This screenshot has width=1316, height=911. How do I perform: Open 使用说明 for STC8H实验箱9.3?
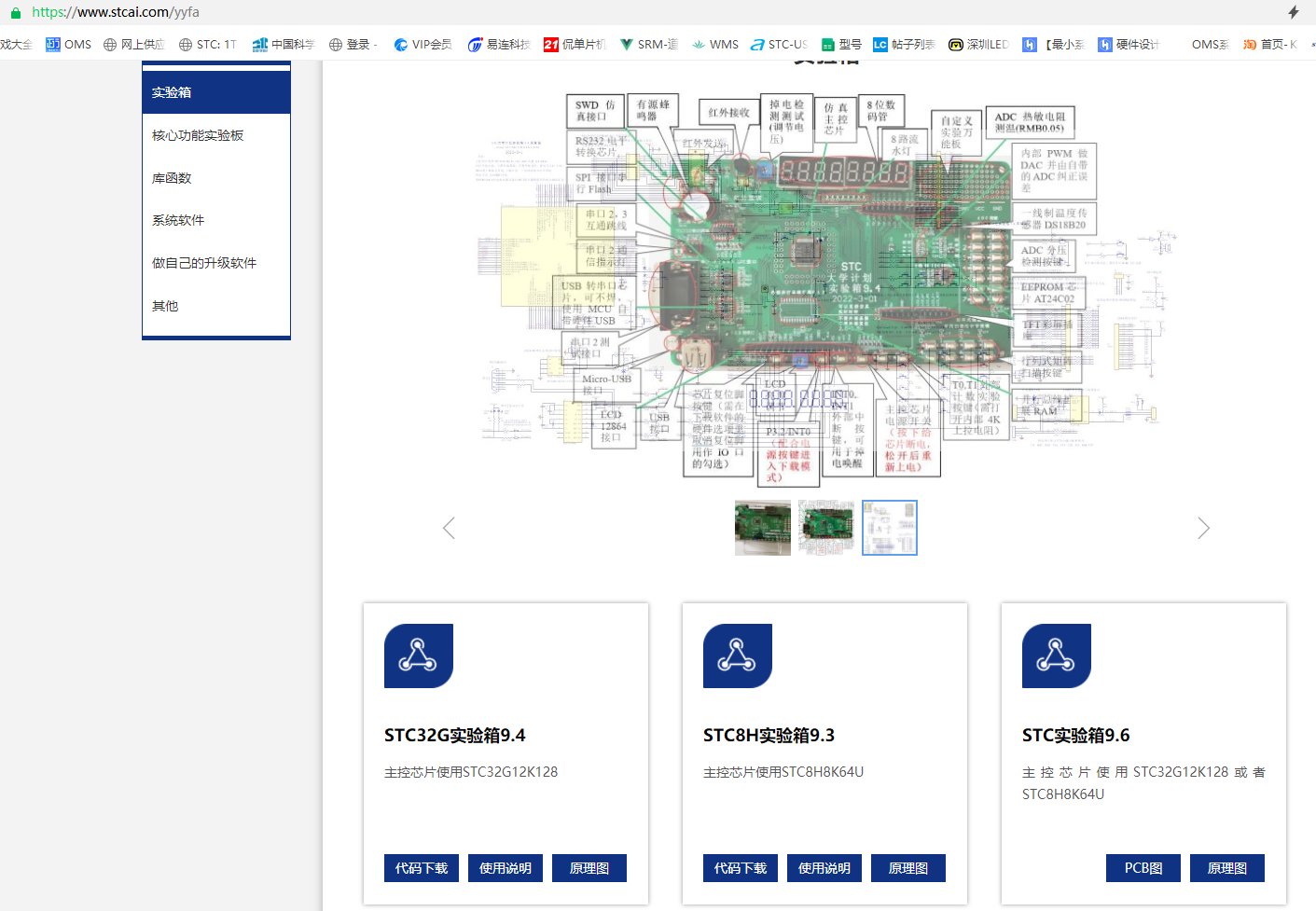tap(824, 868)
